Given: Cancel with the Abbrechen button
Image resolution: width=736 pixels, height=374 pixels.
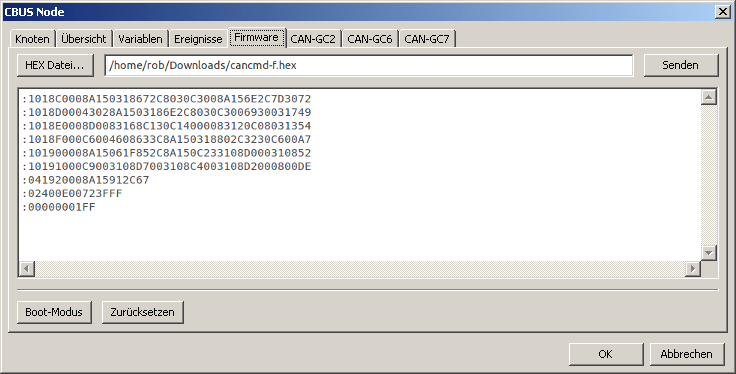Looking at the screenshot, I should point(686,354).
